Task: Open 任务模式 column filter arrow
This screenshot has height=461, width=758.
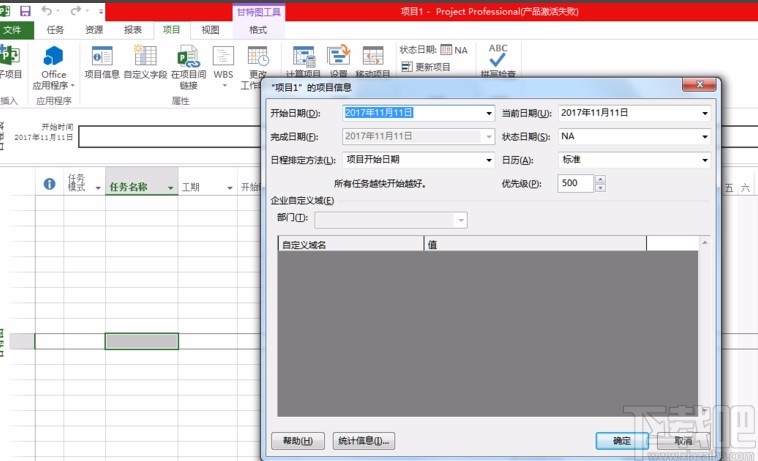Action: pyautogui.click(x=98, y=188)
